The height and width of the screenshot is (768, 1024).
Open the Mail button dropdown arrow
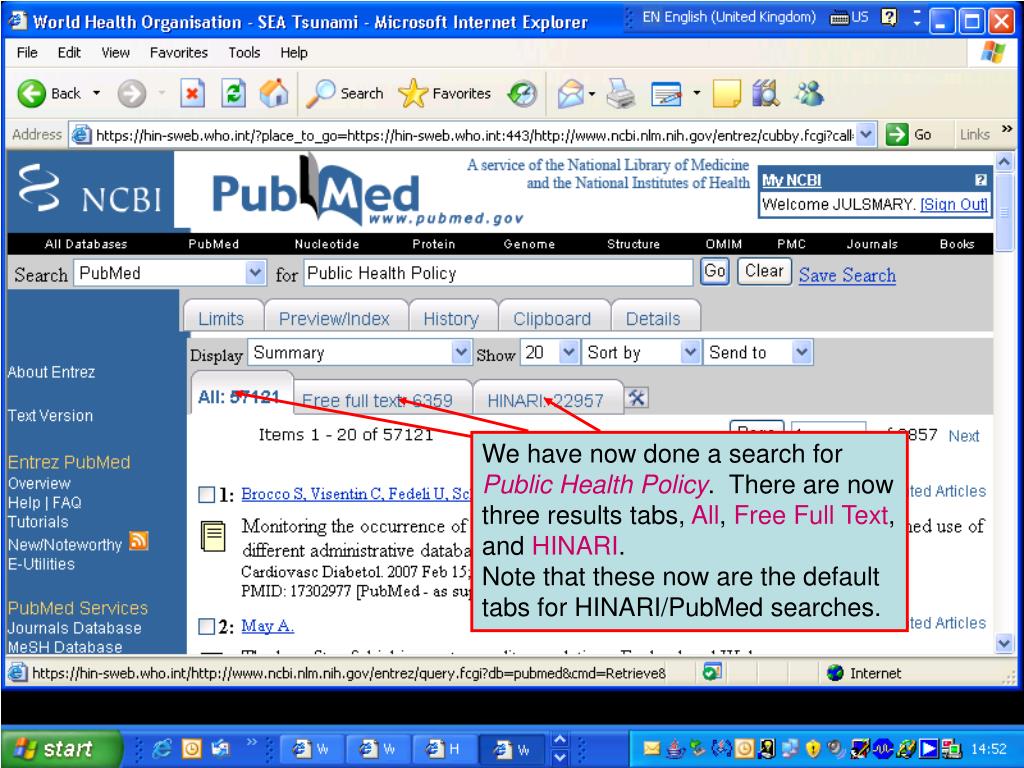pos(592,93)
